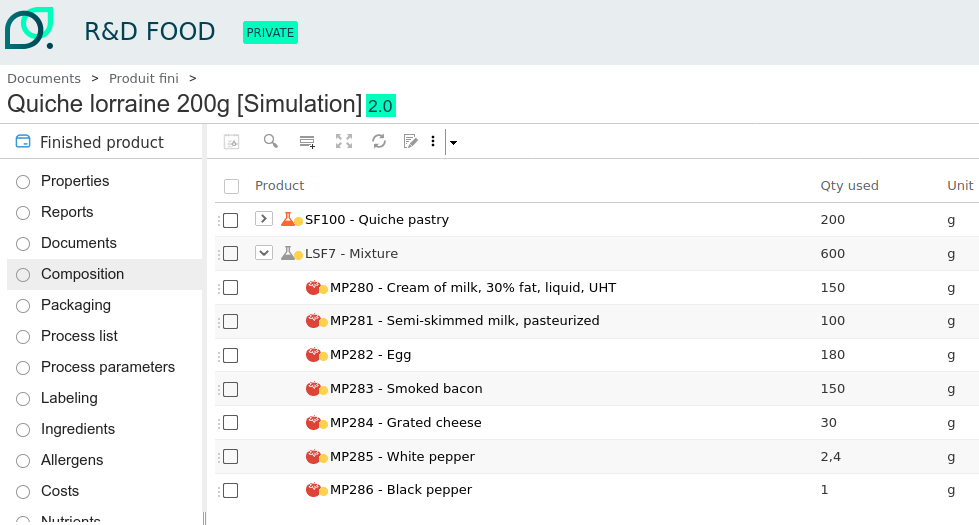979x525 pixels.
Task: Click the drag handle of MP282 Egg row
Action: [x=219, y=356]
